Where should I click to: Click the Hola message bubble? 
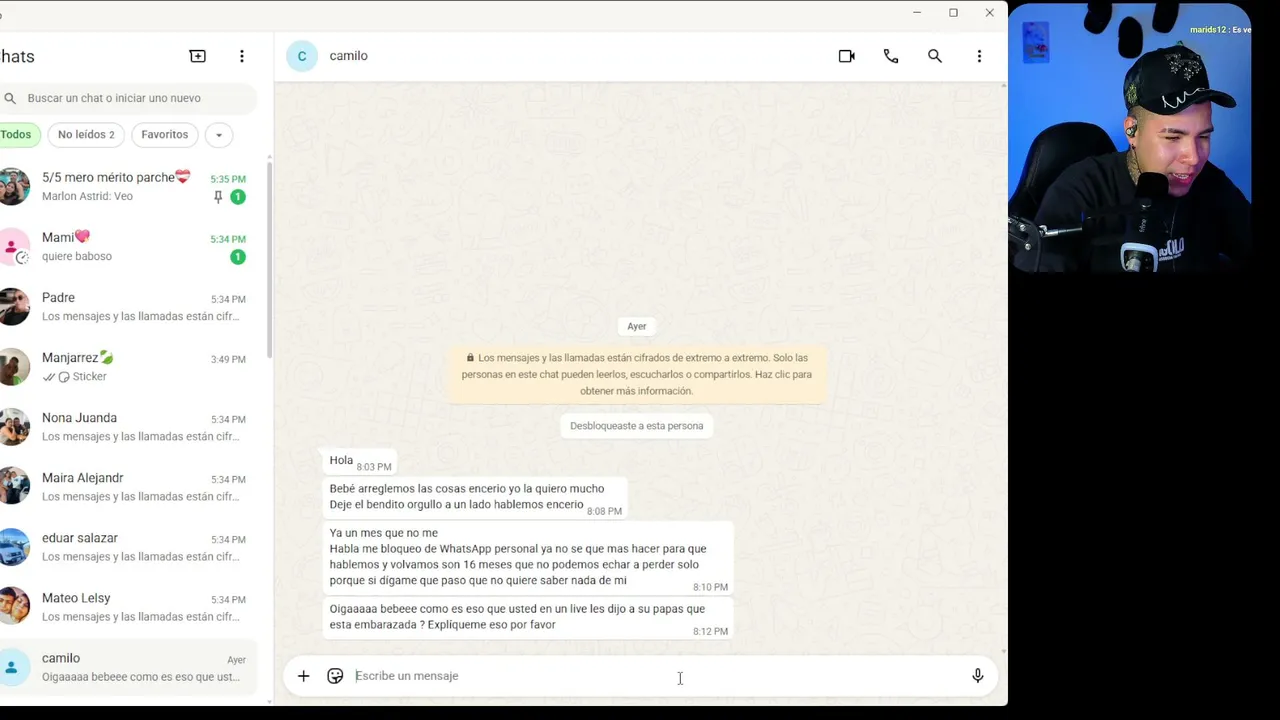[x=359, y=461]
